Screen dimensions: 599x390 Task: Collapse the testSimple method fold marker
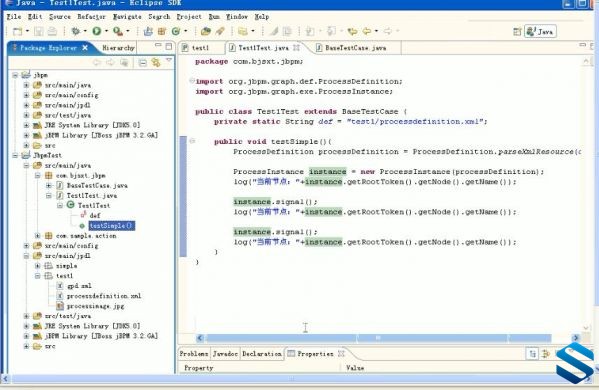point(192,141)
